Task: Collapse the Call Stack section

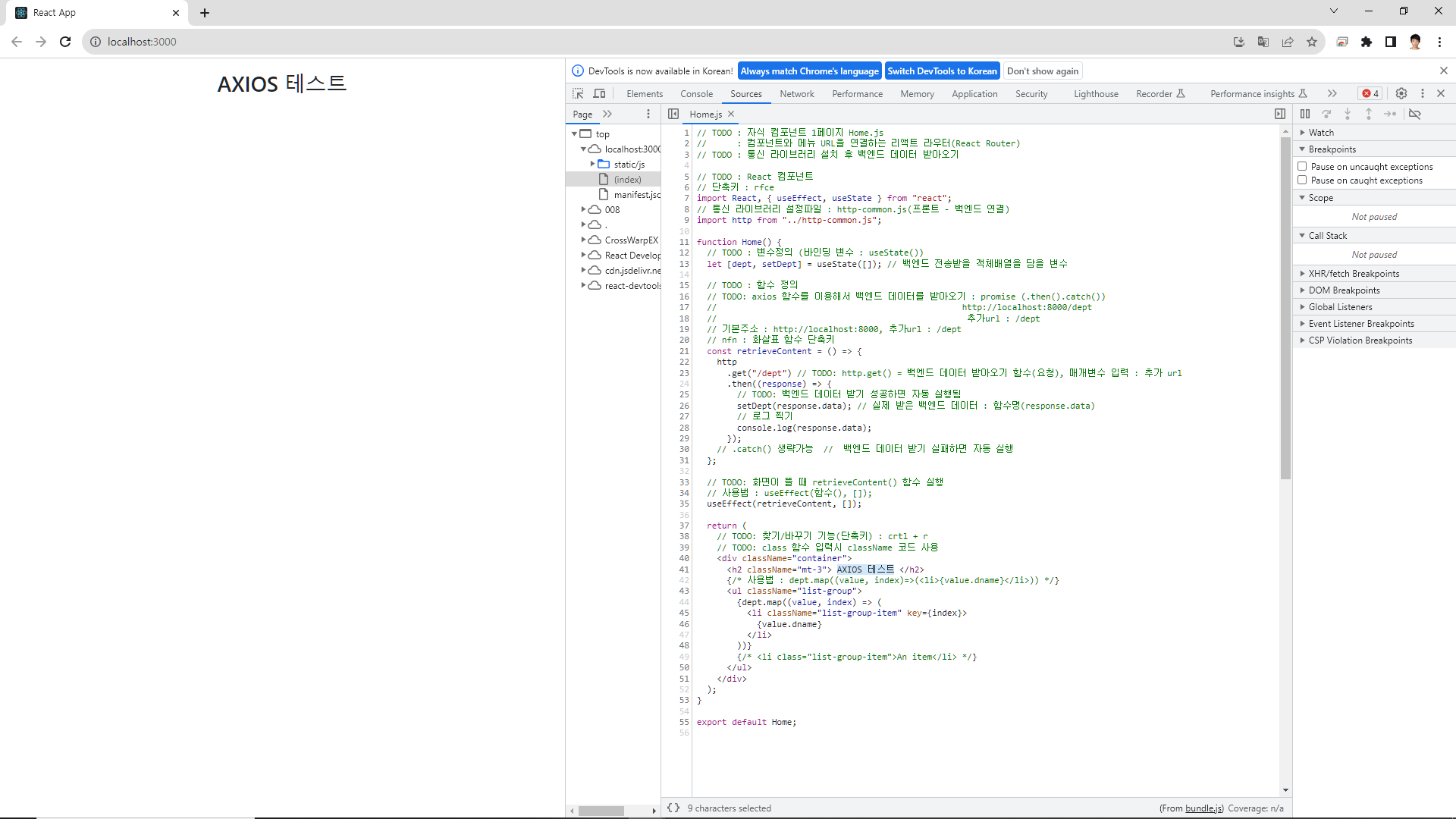Action: coord(1327,235)
